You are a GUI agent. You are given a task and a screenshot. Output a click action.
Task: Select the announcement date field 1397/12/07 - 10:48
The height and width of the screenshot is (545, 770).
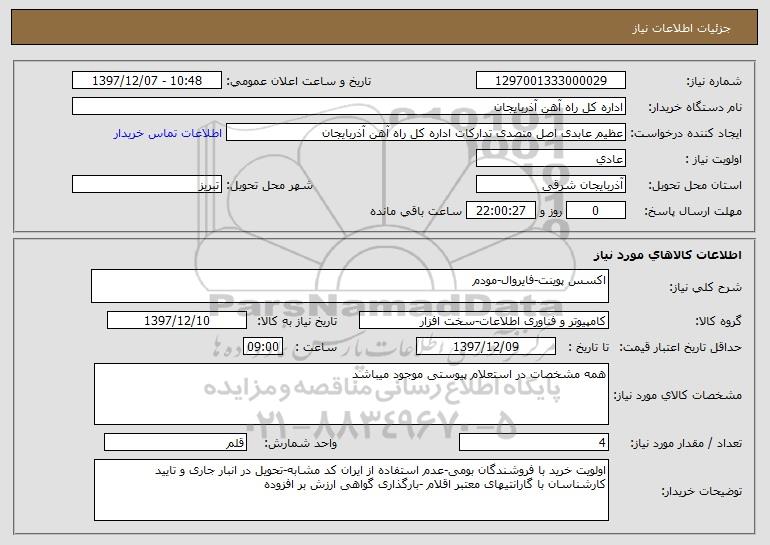click(x=147, y=81)
